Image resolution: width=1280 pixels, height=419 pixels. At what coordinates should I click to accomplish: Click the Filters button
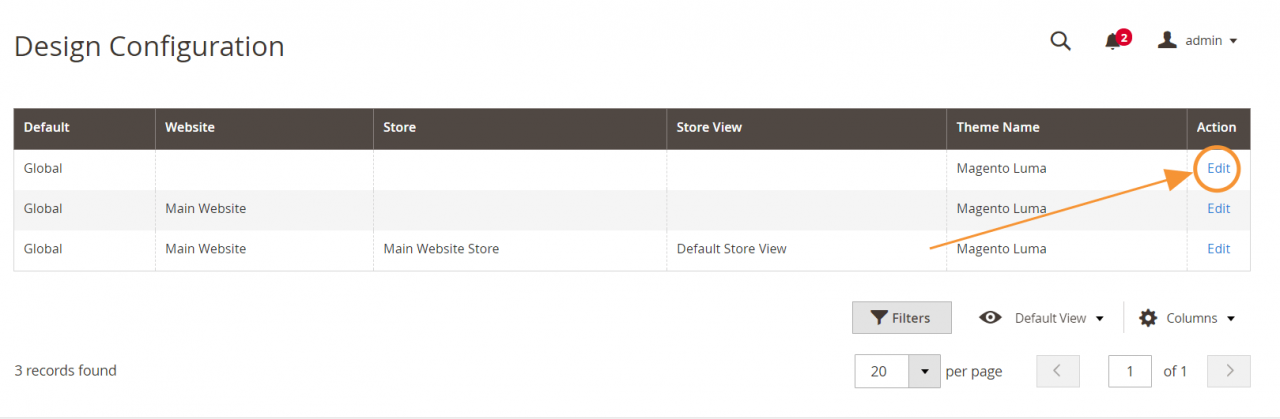902,318
